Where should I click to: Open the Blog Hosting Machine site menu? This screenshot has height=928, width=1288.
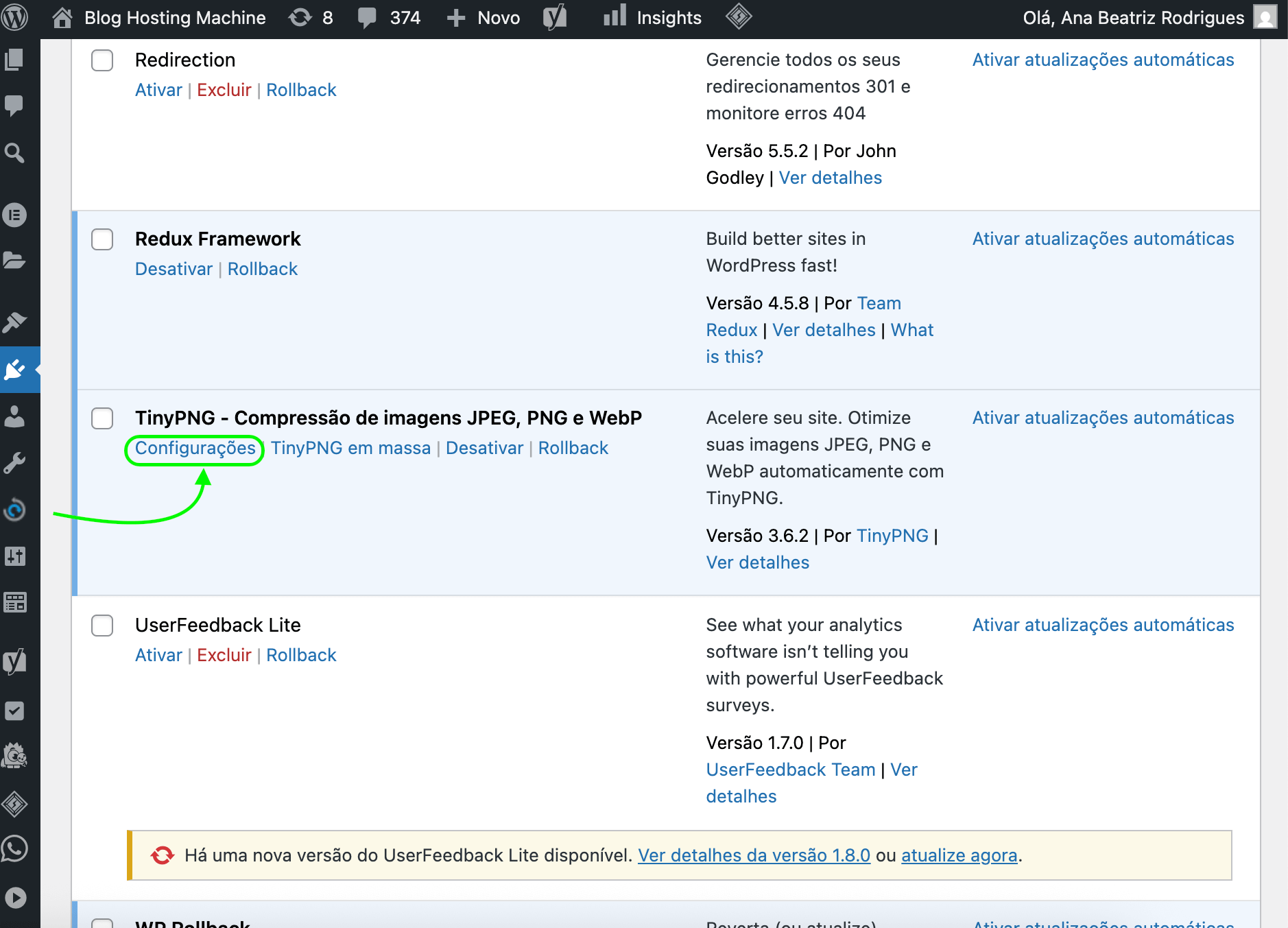[175, 18]
